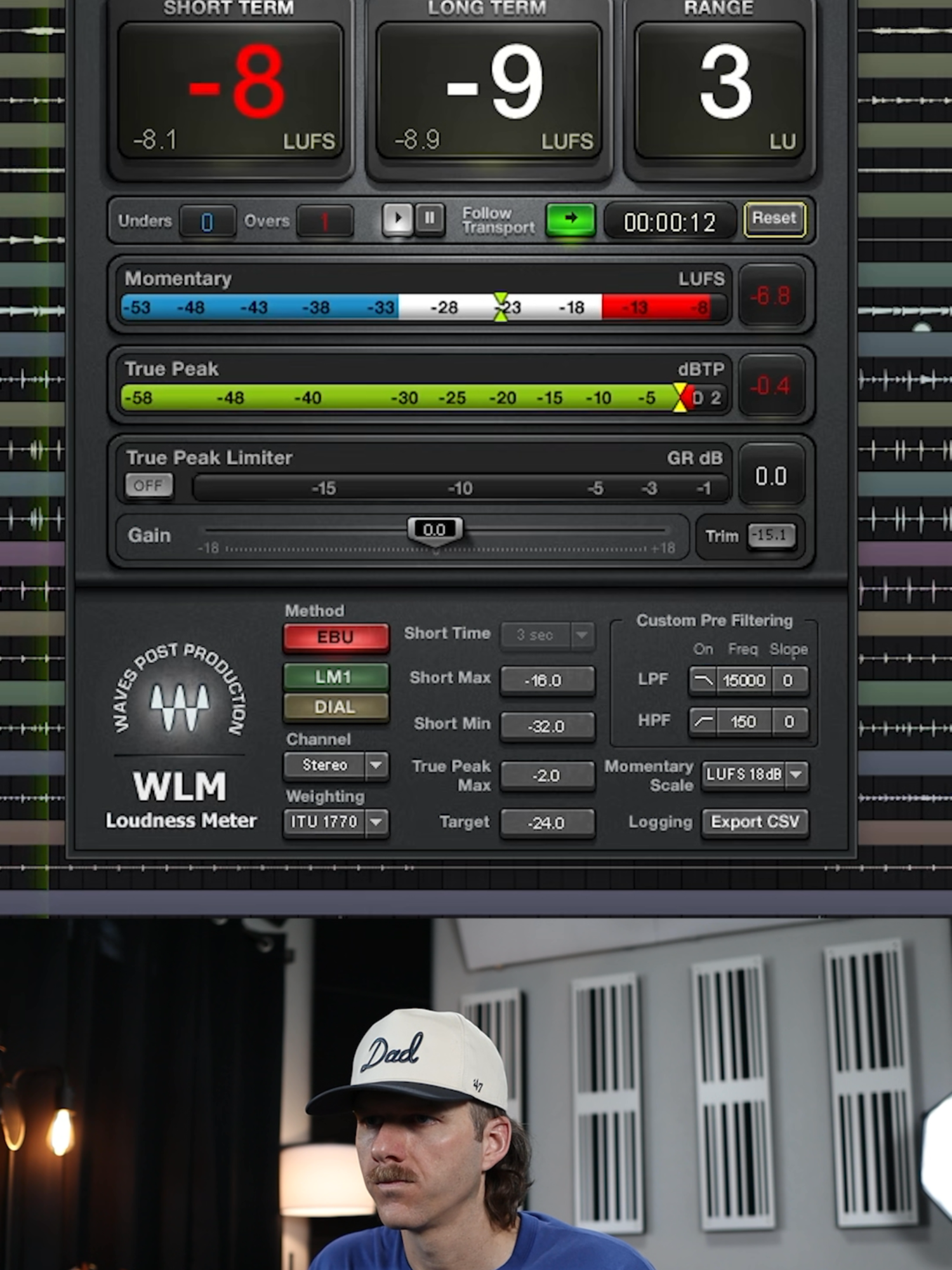Click the Range display showing 3 LU

[720, 91]
